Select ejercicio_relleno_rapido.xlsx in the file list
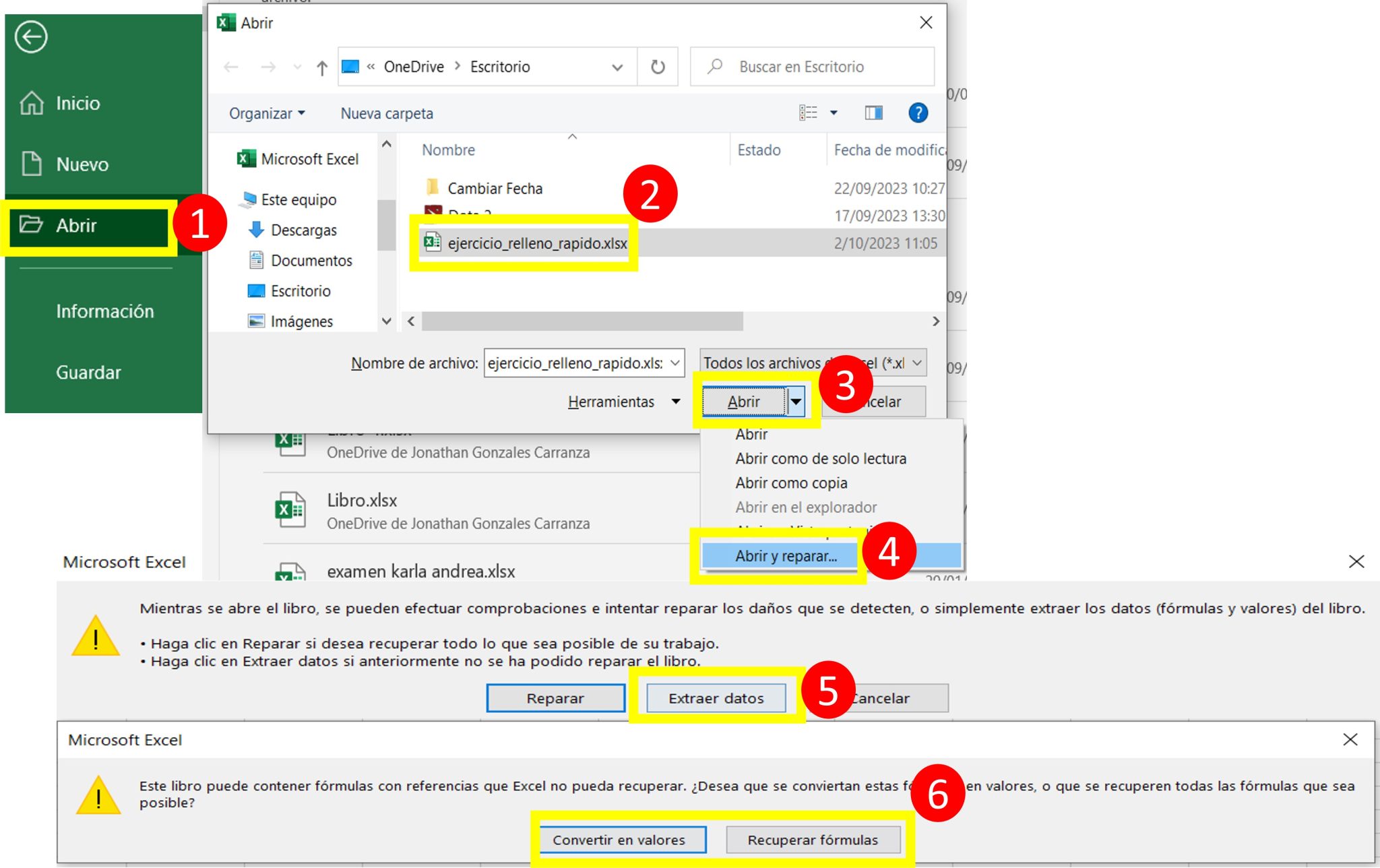The width and height of the screenshot is (1380, 868). pyautogui.click(x=525, y=242)
